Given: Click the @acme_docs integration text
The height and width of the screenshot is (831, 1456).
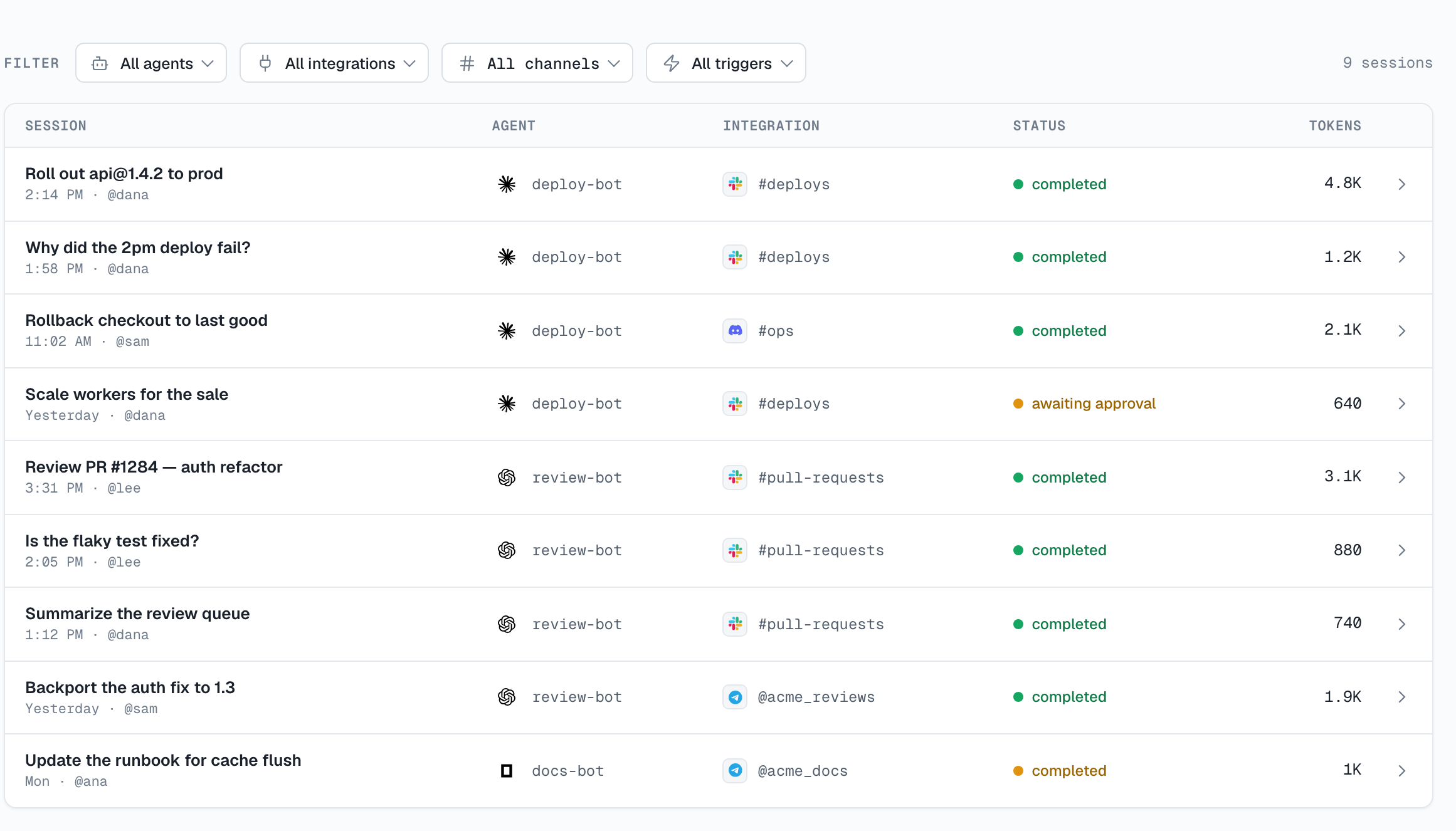Looking at the screenshot, I should pos(803,771).
